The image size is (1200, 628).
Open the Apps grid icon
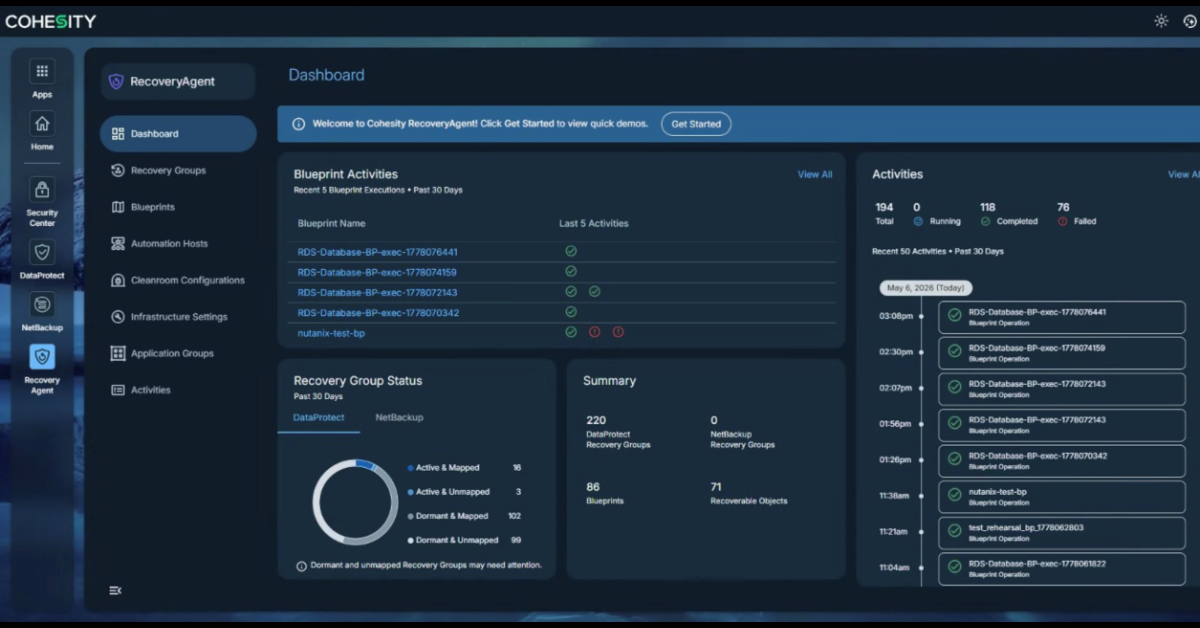(41, 71)
